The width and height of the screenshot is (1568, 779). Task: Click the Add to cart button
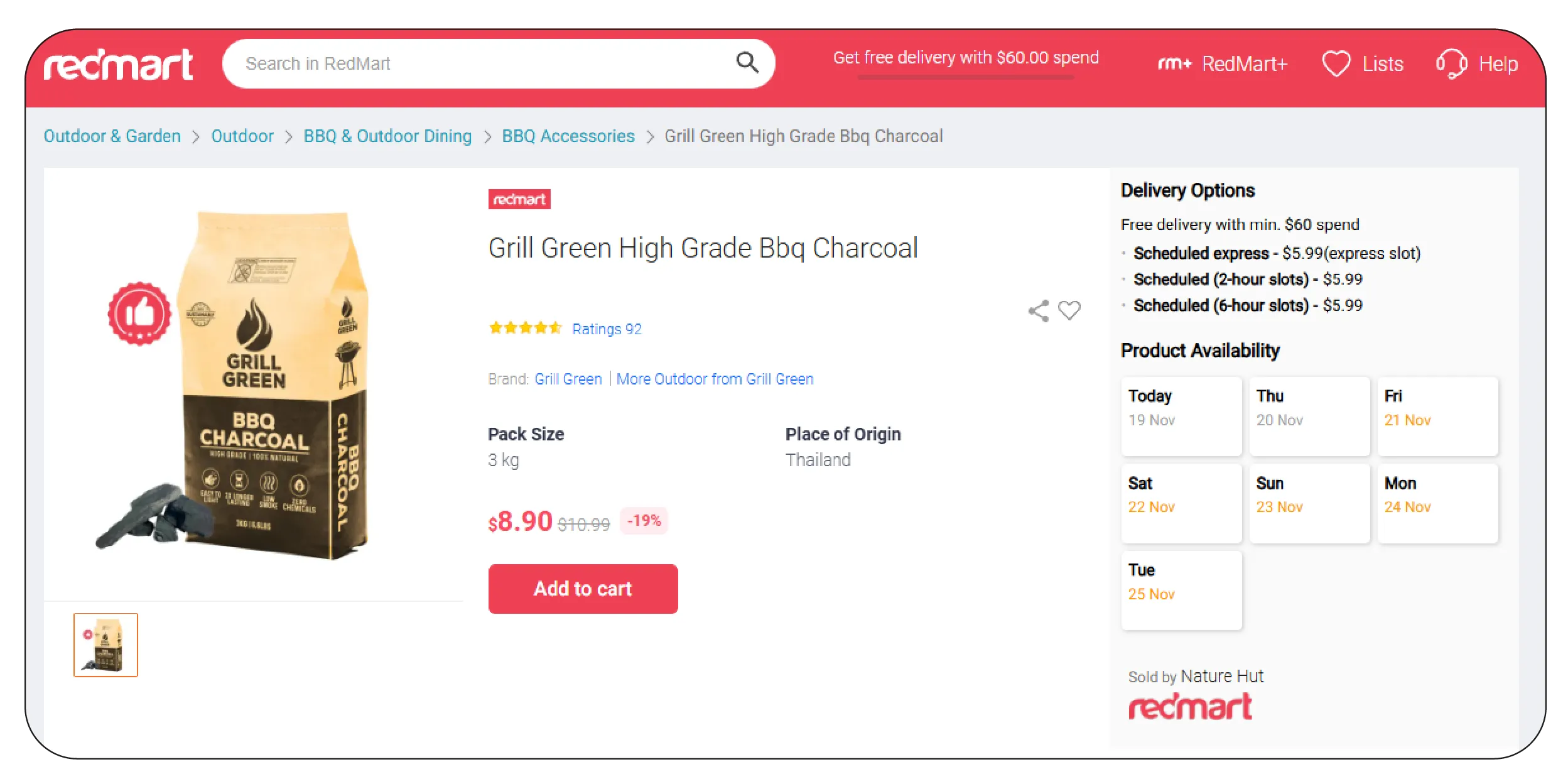pyautogui.click(x=582, y=589)
